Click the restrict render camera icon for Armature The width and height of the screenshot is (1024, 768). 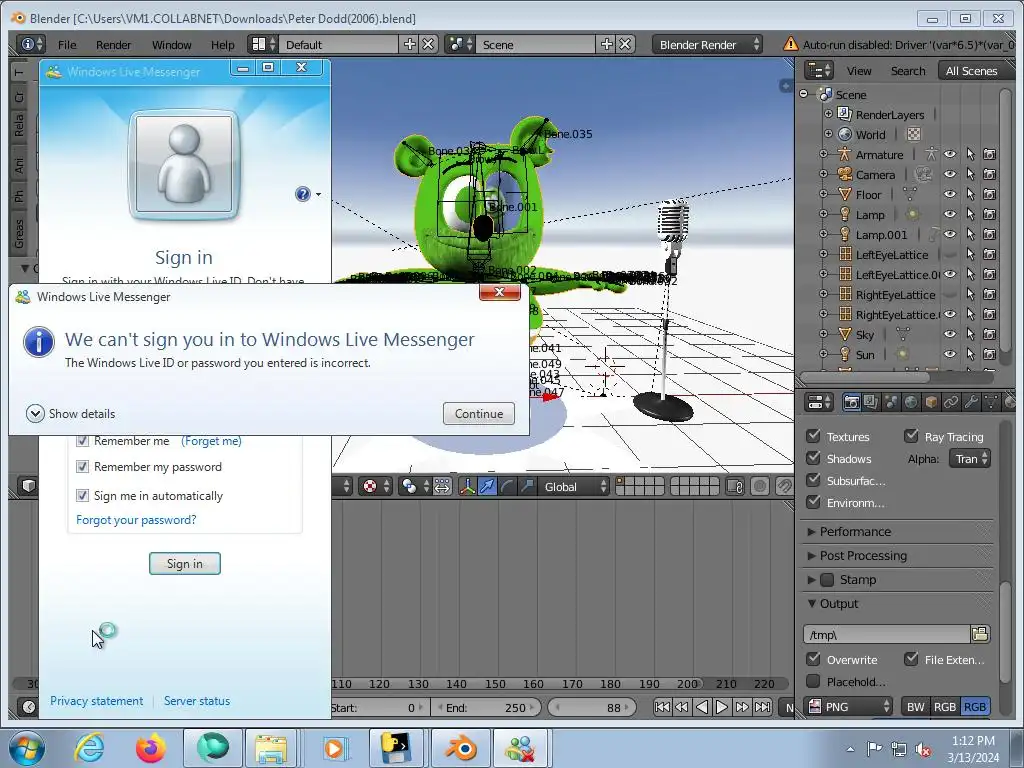989,155
